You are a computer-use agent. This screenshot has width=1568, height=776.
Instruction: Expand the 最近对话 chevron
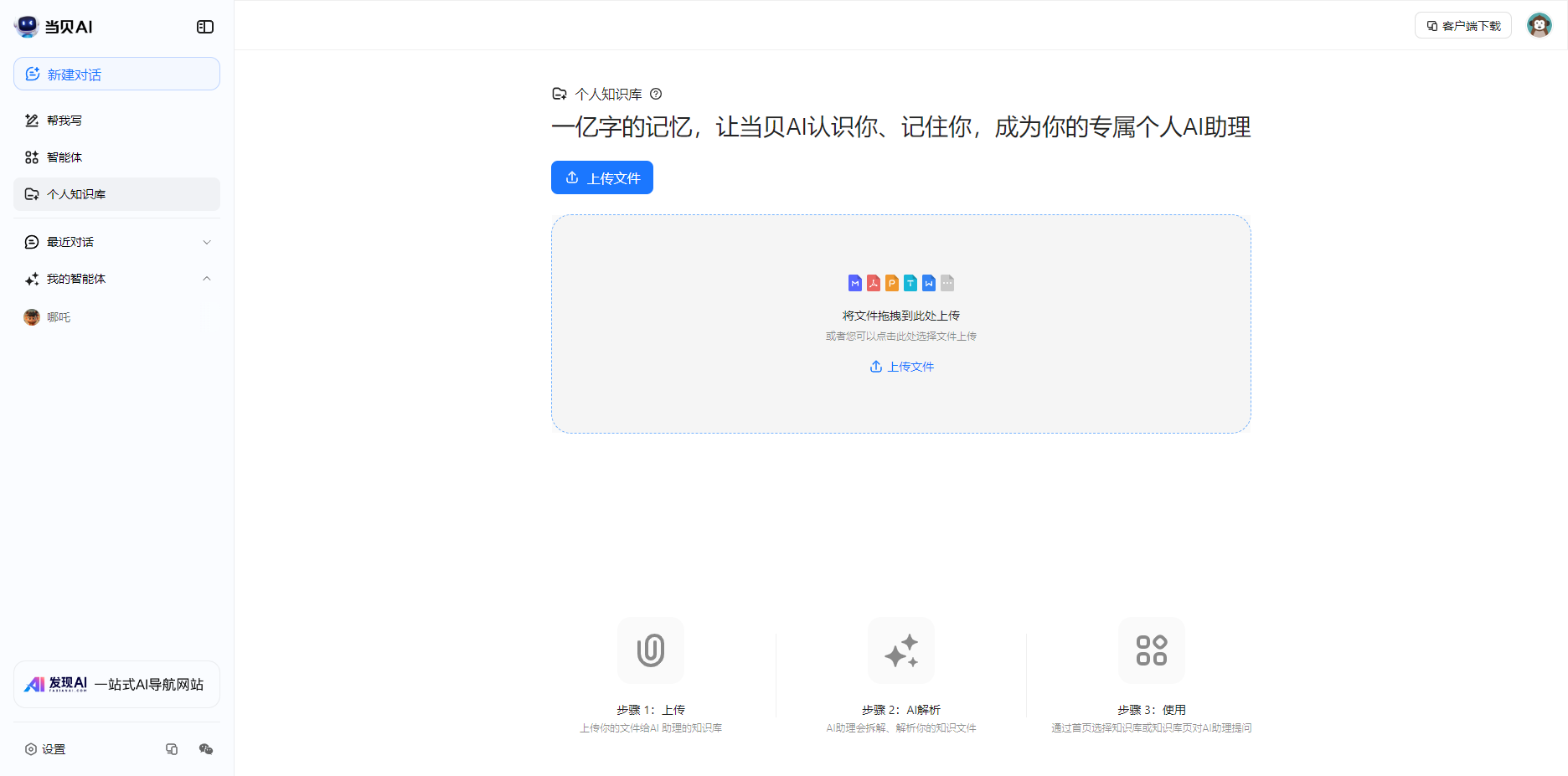[207, 242]
